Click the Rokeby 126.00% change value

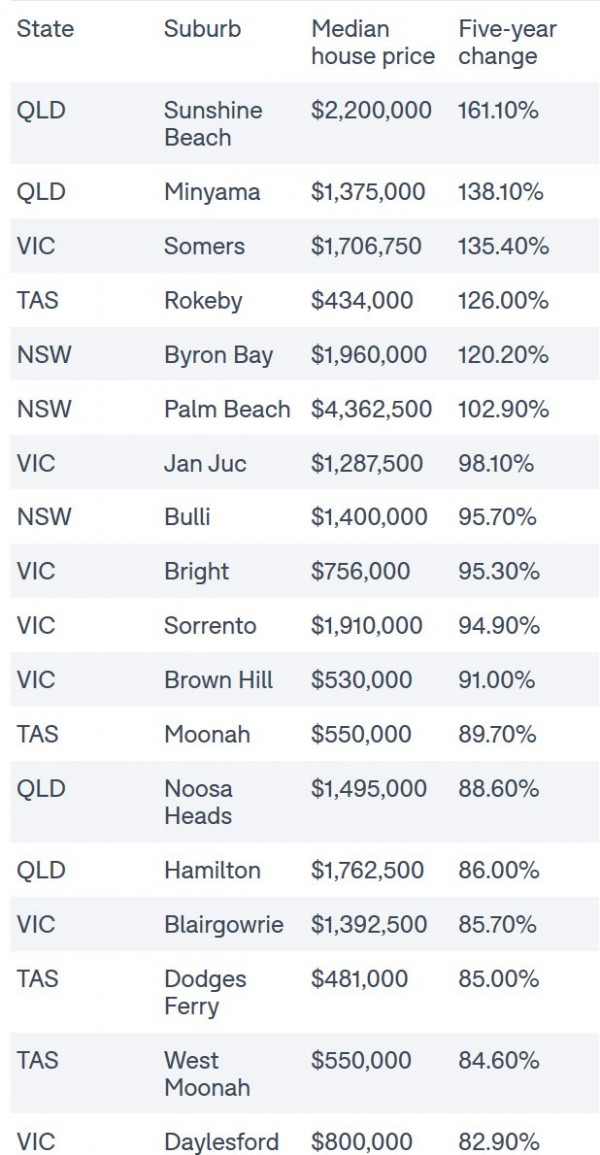503,301
